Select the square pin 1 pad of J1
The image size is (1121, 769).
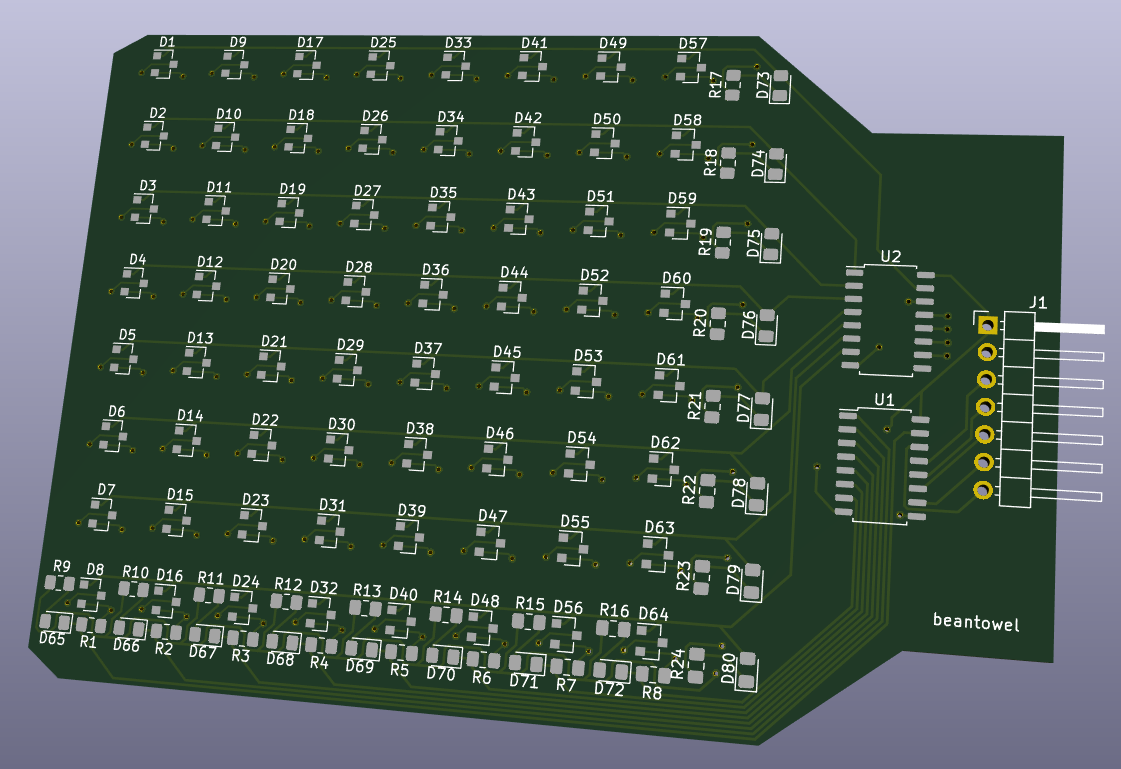pyautogui.click(x=988, y=325)
